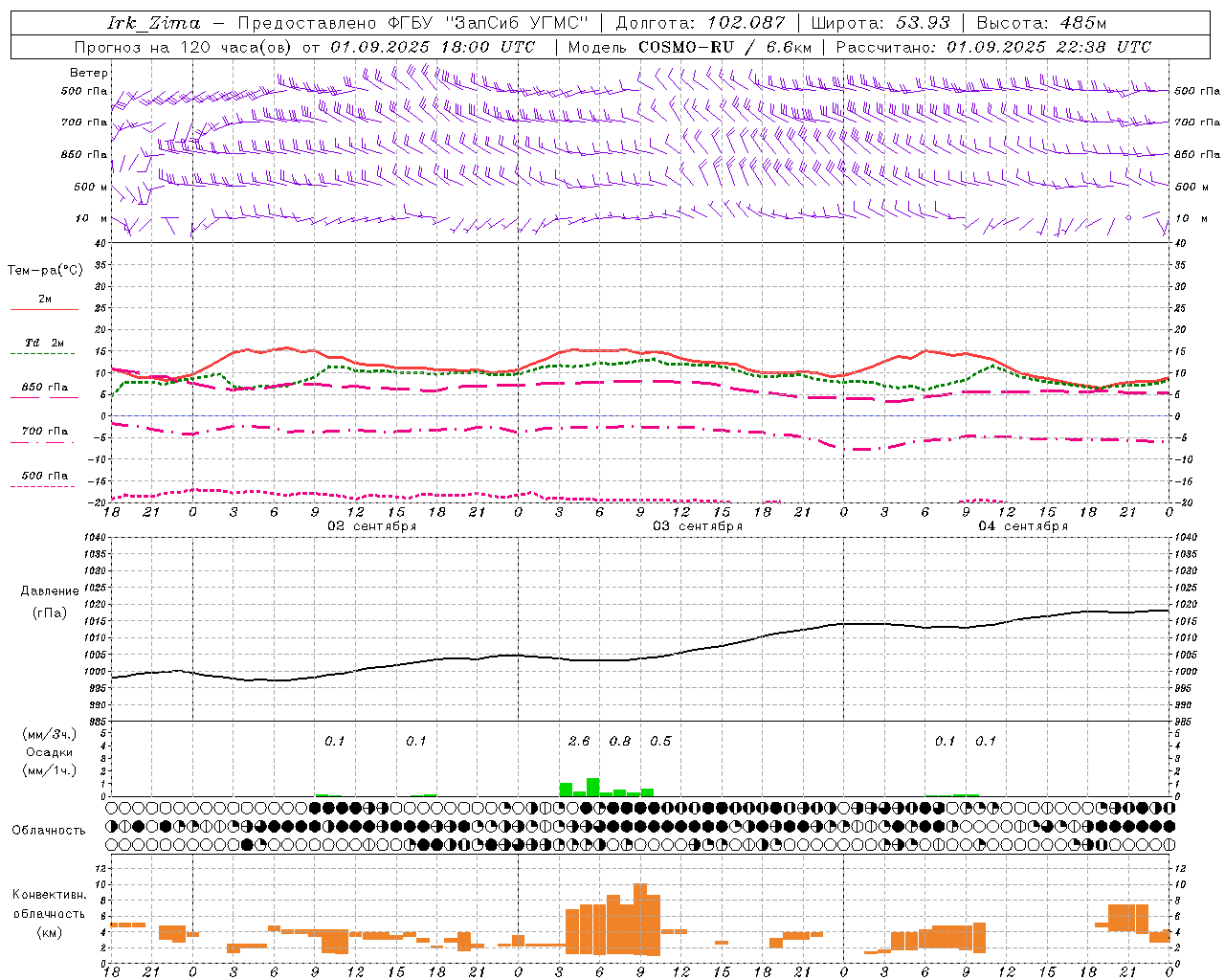Screen dimensions: 1225x980
Task: Click the 700 гПа temperature legend entry
Action: [x=45, y=432]
